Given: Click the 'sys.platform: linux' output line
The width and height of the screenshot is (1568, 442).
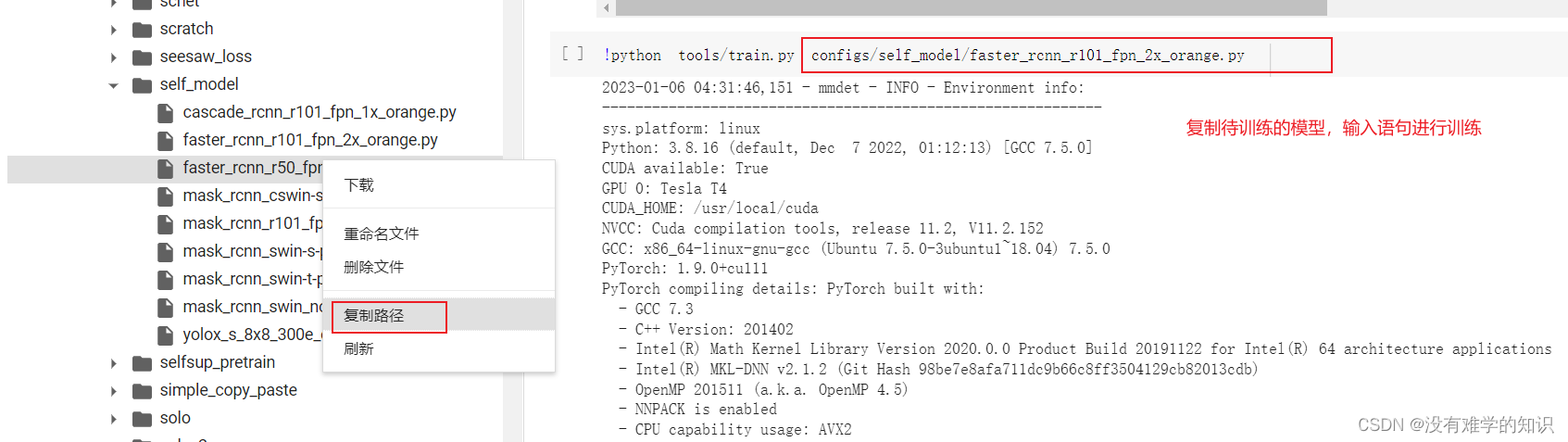Looking at the screenshot, I should (x=681, y=129).
